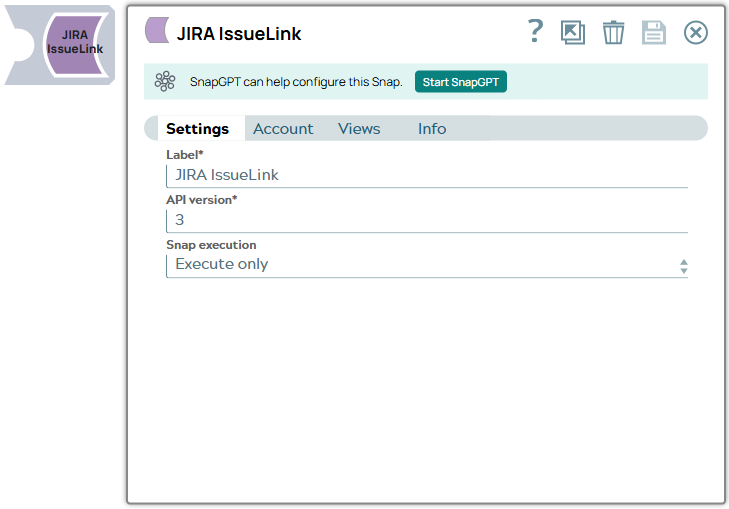
Task: Focus the API version field
Action: coord(427,220)
